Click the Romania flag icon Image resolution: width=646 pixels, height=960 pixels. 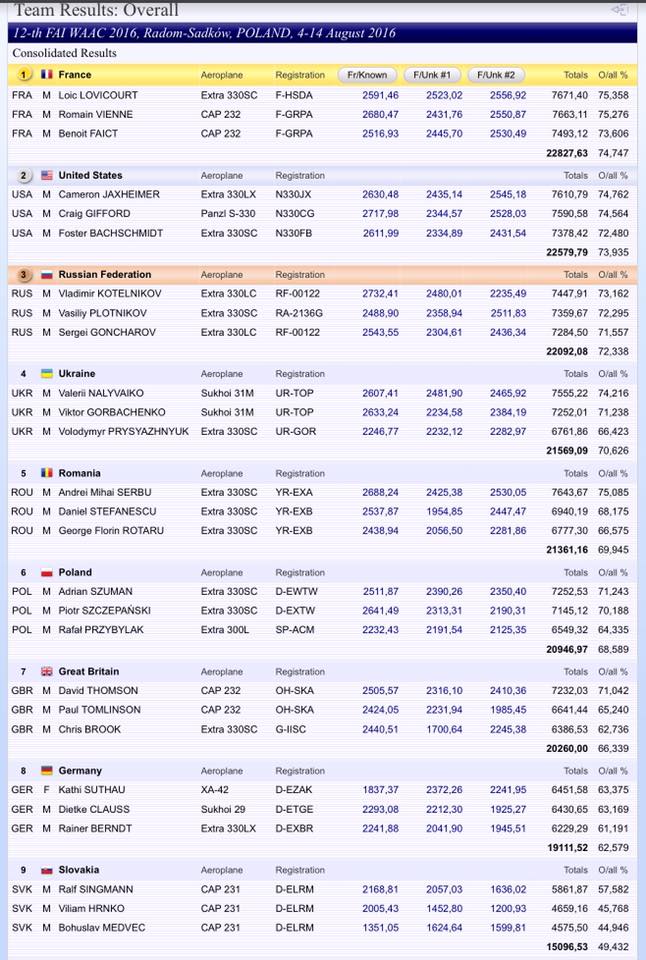tap(46, 473)
